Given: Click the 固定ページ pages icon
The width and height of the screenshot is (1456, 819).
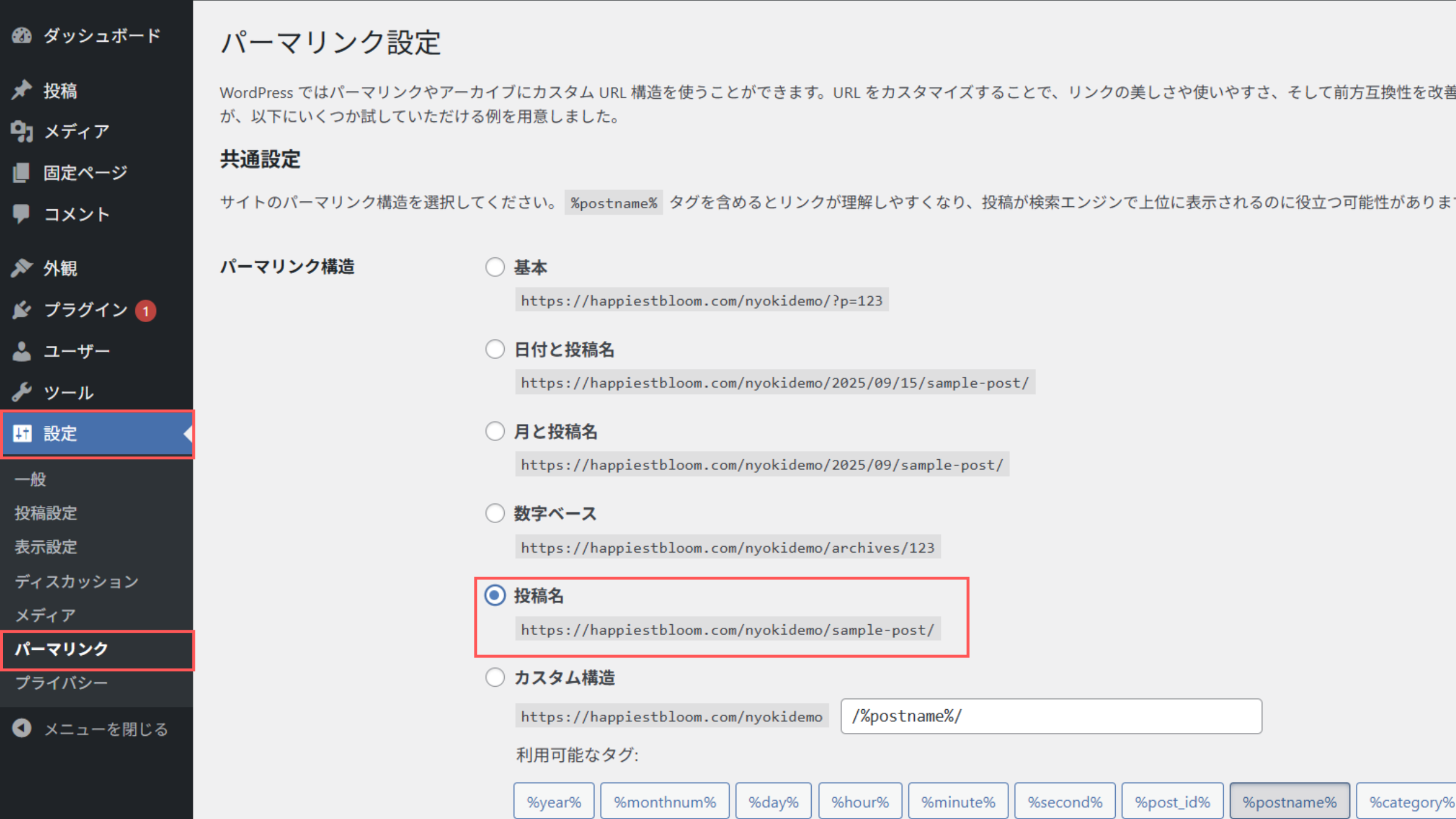Looking at the screenshot, I should point(22,172).
